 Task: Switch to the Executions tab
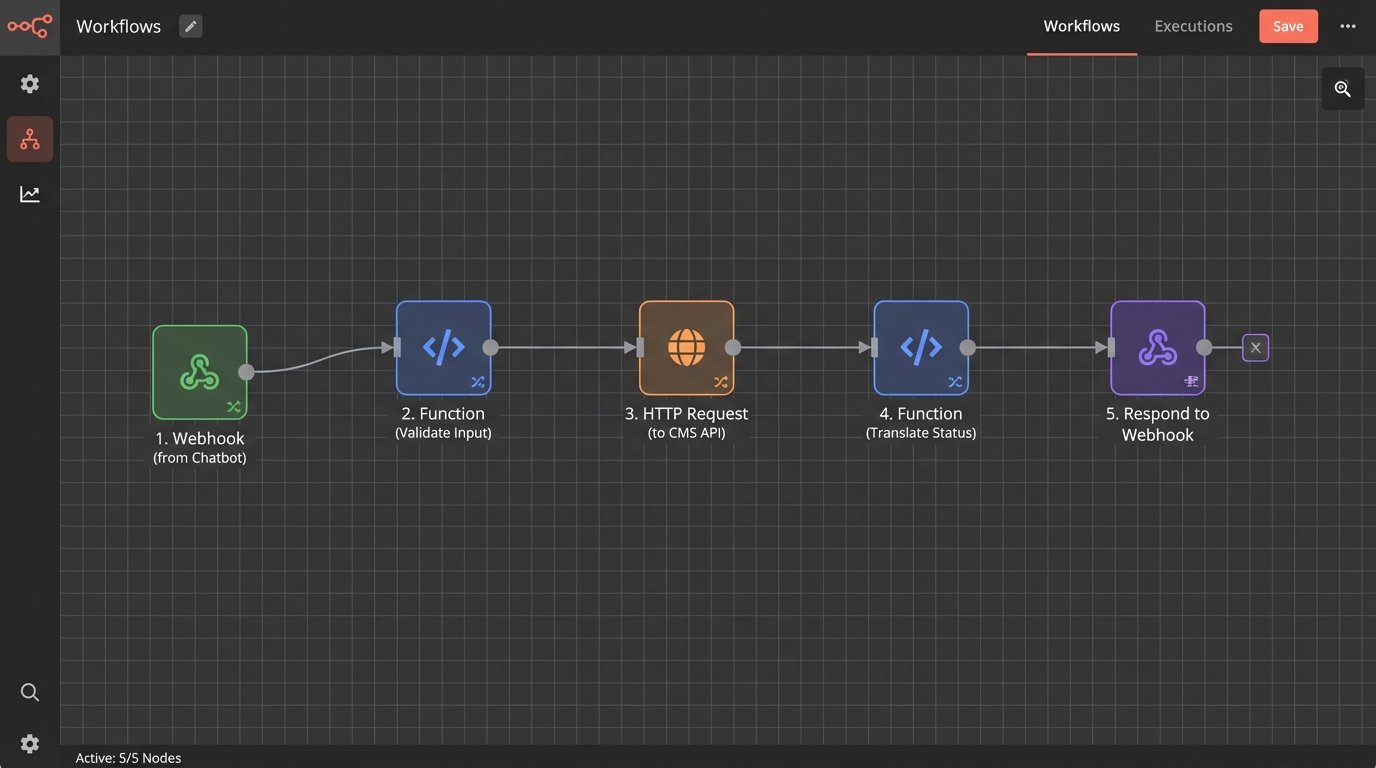point(1193,27)
